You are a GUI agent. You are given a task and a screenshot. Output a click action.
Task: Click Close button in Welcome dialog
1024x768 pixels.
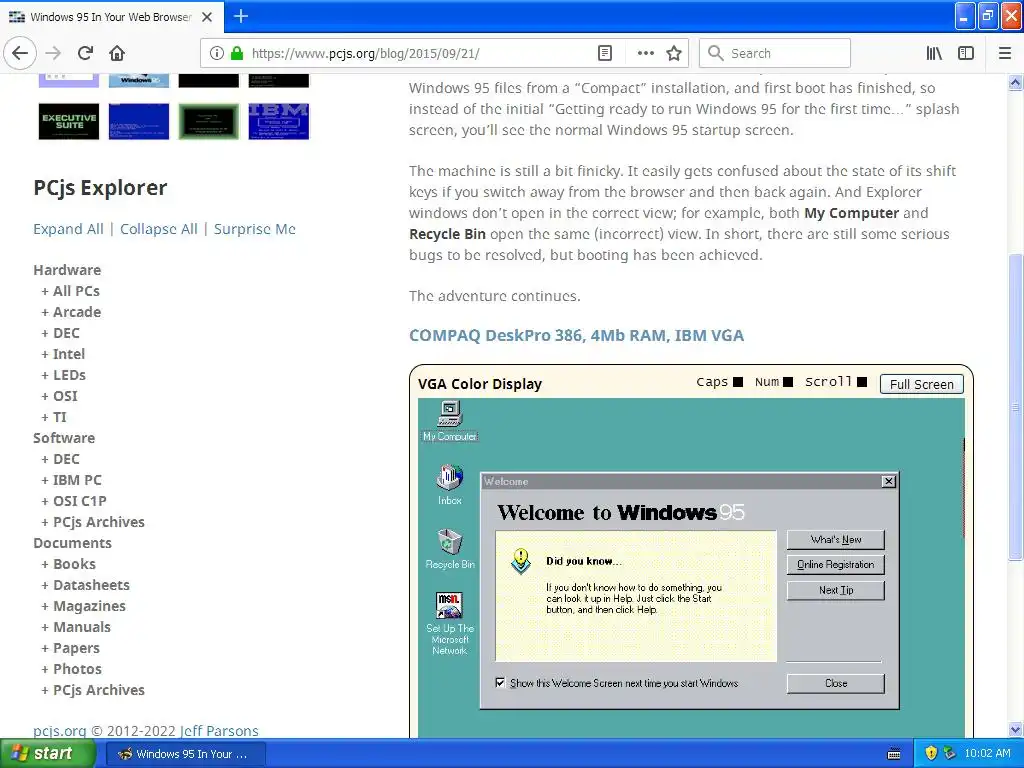click(x=835, y=683)
